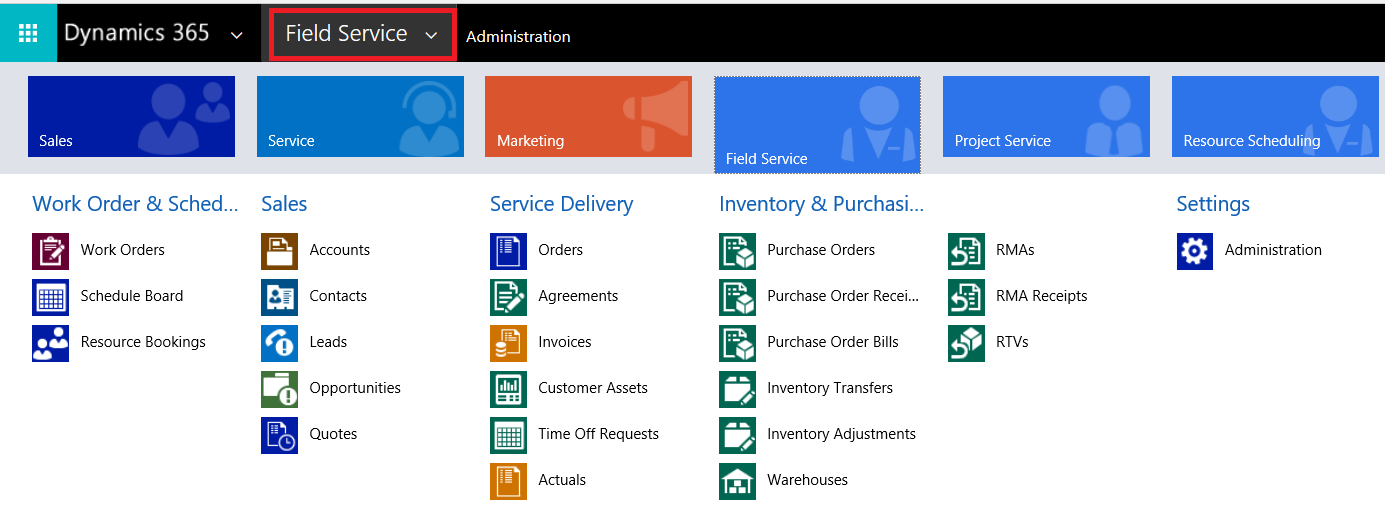Viewport: 1385px width, 525px height.
Task: Click the RMA Receipts icon
Action: click(966, 297)
